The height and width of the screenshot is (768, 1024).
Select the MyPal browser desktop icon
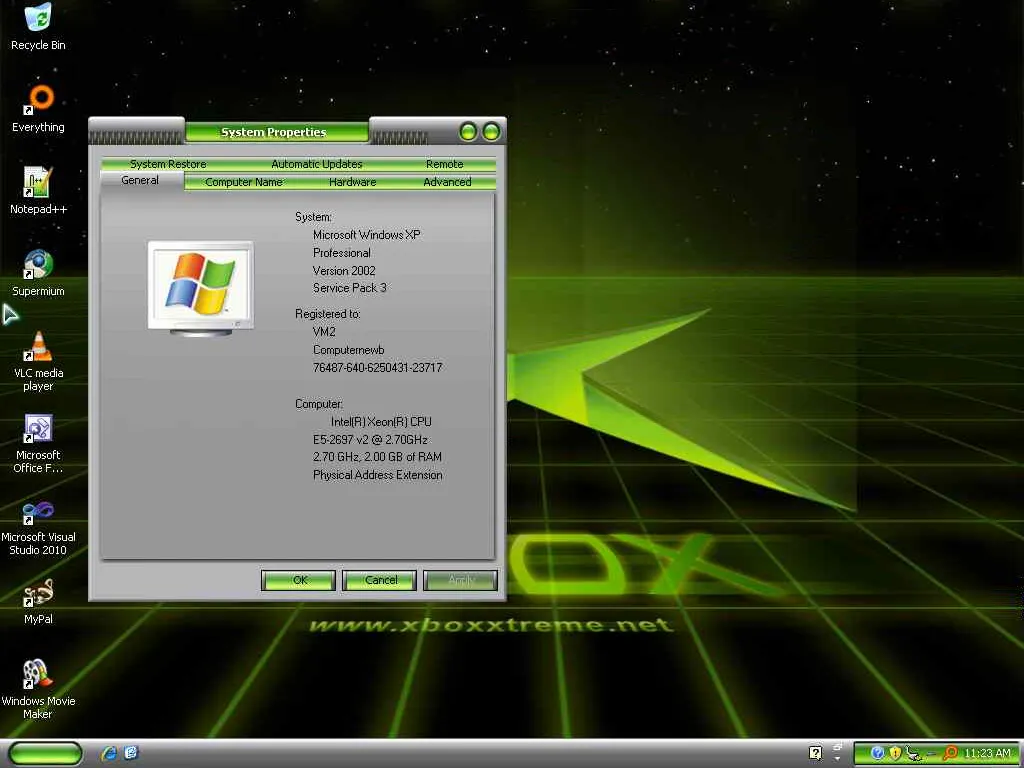38,601
